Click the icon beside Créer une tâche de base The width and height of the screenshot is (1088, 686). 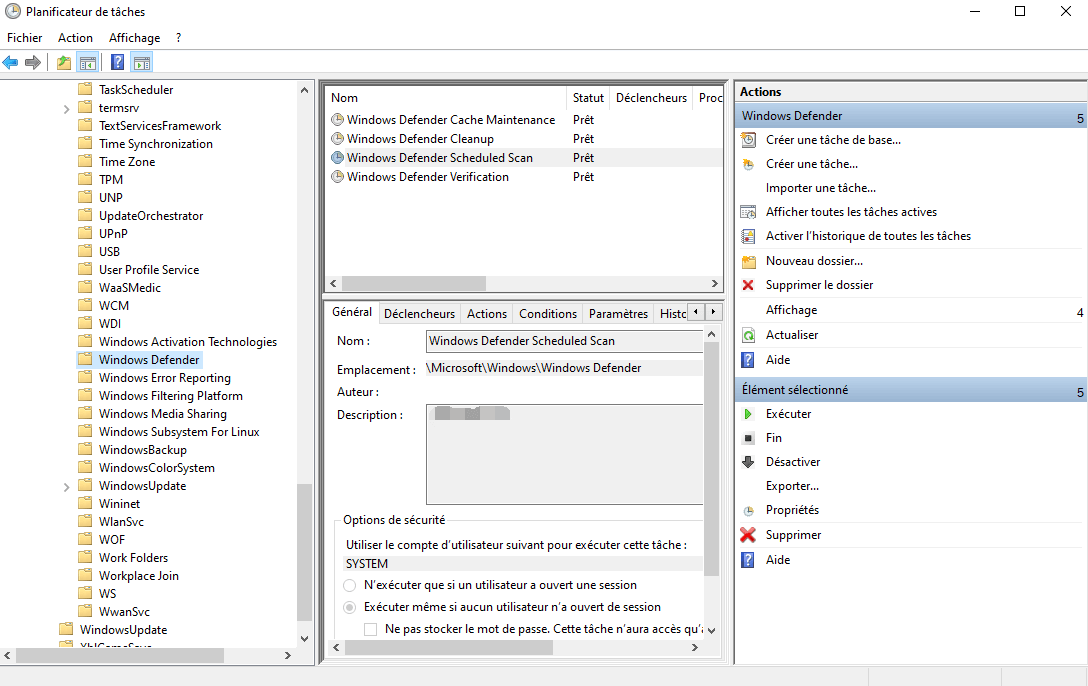tap(748, 140)
